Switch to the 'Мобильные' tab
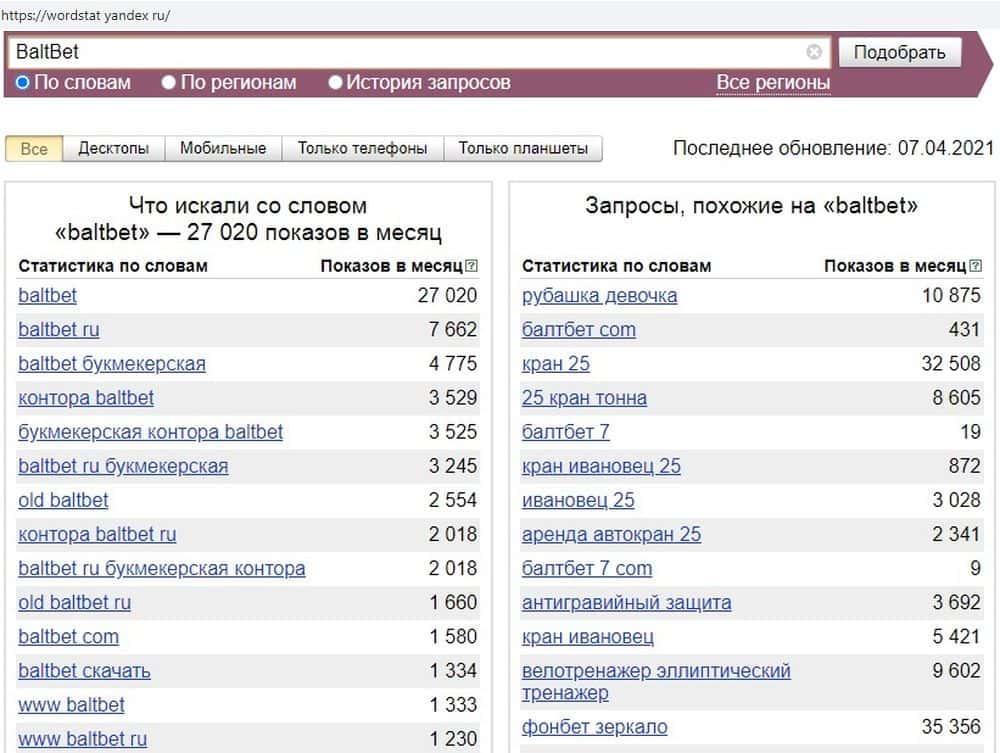This screenshot has width=1000, height=753. pos(223,148)
